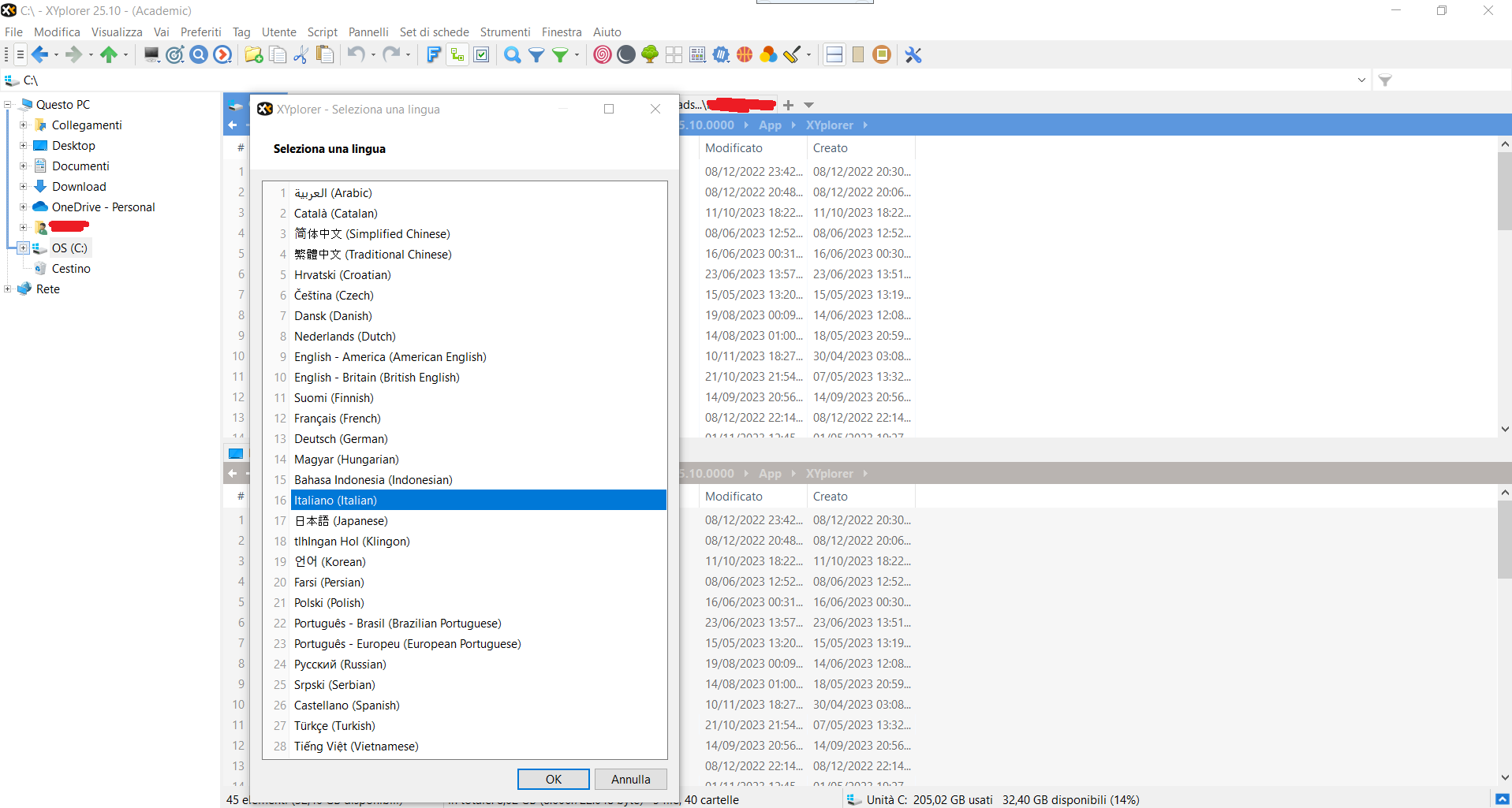Click the Paste clipboard icon
Screen dimensions: 1512x808
(x=324, y=54)
